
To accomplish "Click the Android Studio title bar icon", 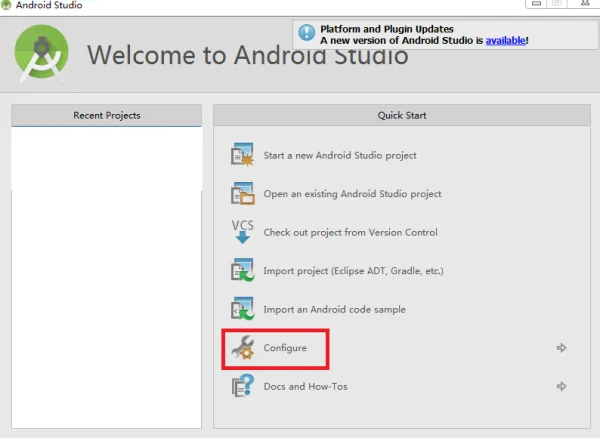I will [6, 5].
